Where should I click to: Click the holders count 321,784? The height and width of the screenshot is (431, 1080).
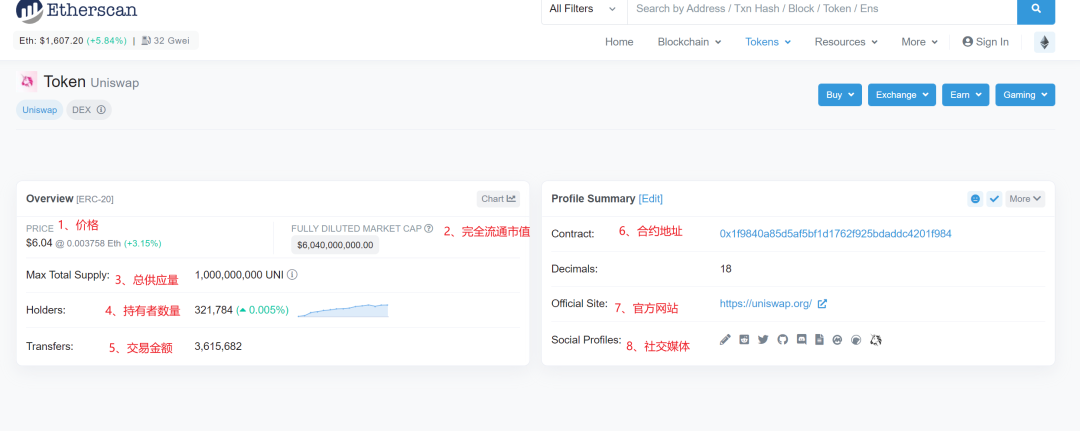(214, 310)
